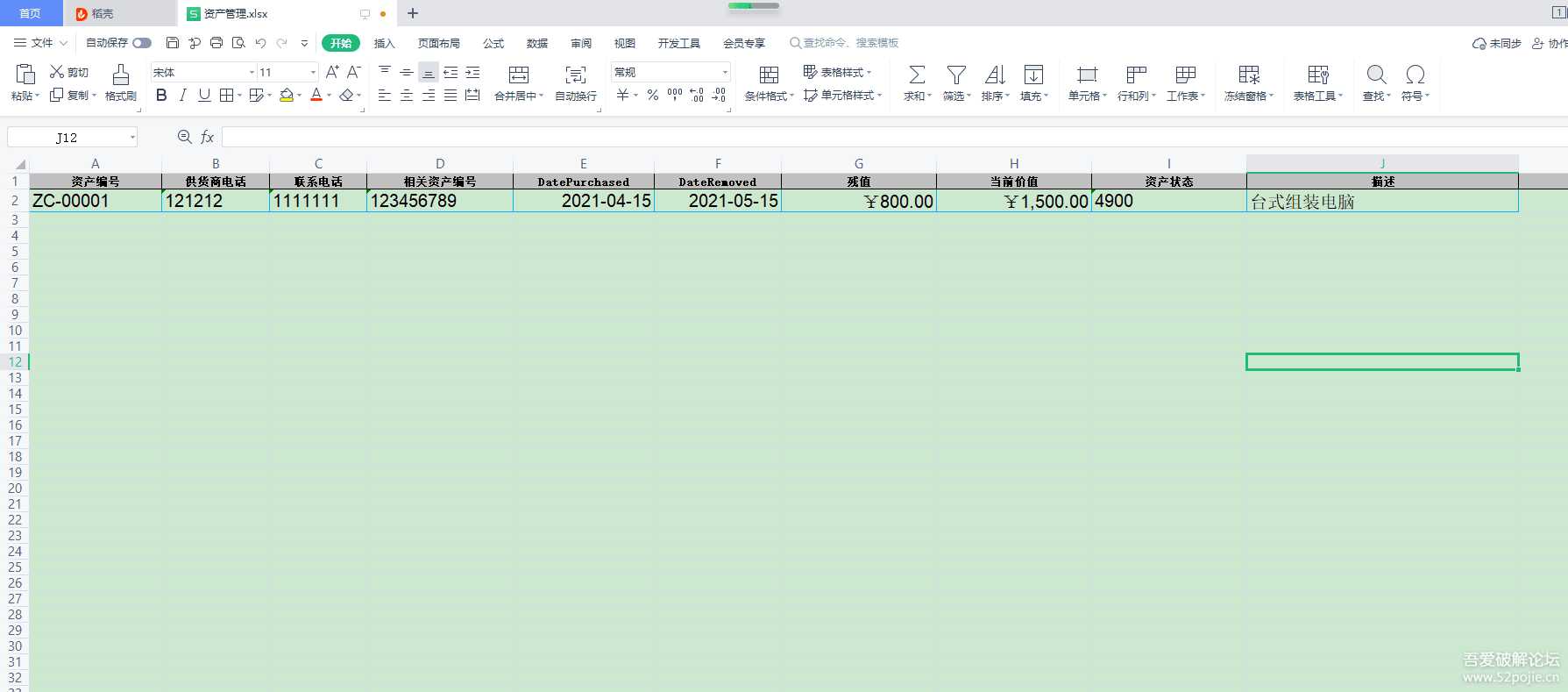Click the Format Painter (格式刷) icon
The image size is (1568, 692).
pos(121,75)
